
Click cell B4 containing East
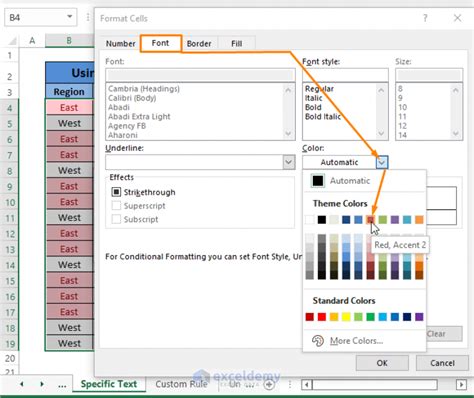click(x=69, y=108)
